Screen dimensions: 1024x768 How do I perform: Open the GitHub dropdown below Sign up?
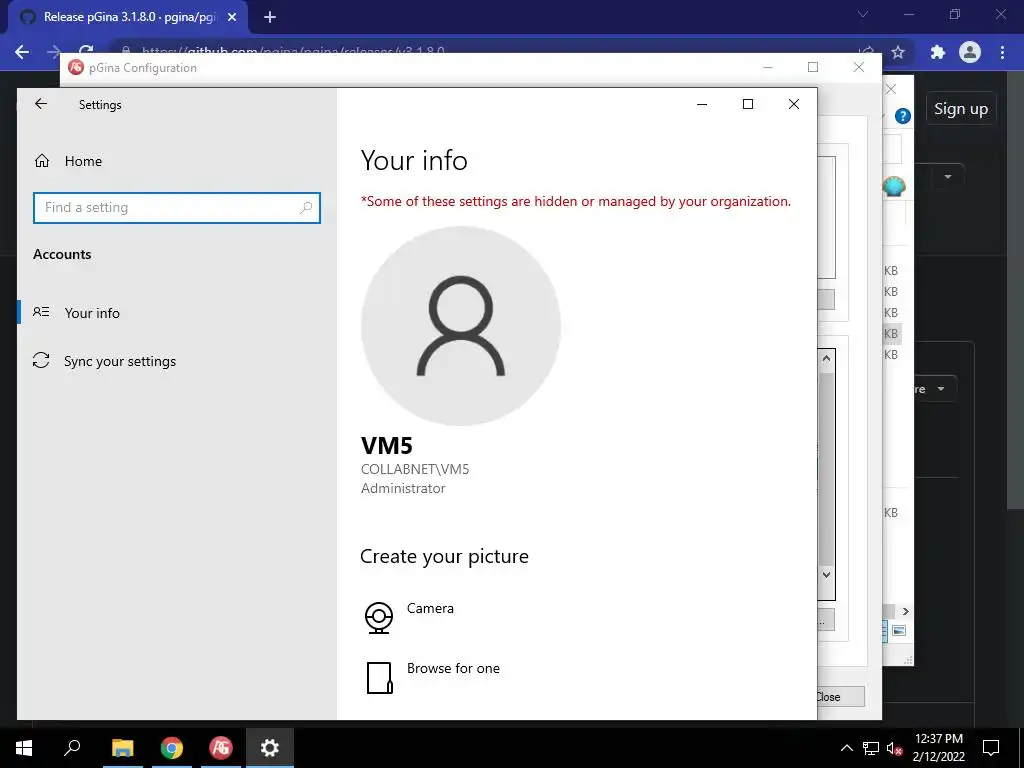[947, 177]
